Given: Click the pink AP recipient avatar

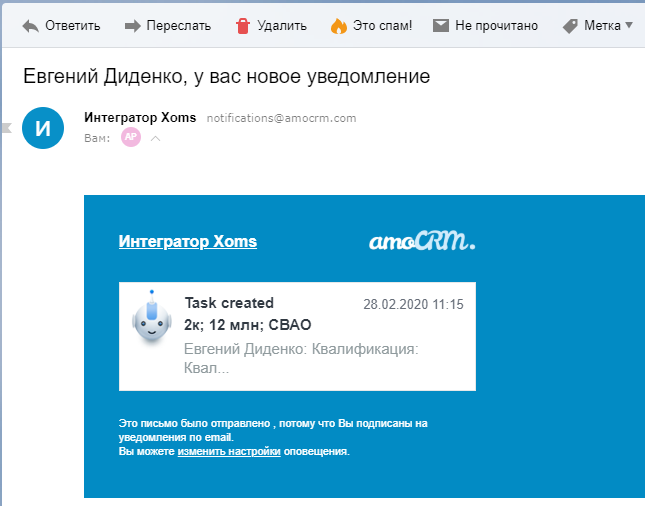Looking at the screenshot, I should click(x=131, y=138).
